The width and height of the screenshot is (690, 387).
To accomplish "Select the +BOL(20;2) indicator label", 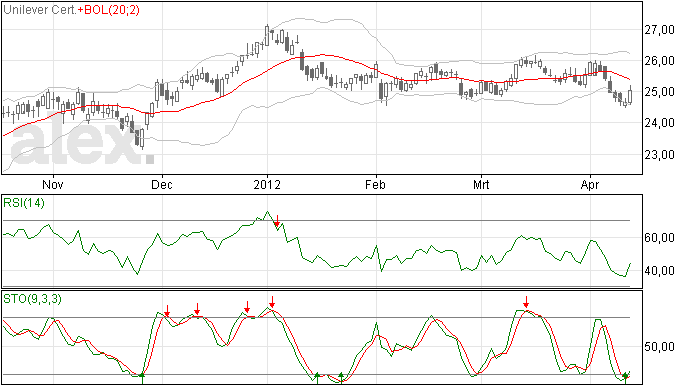I will (x=109, y=10).
